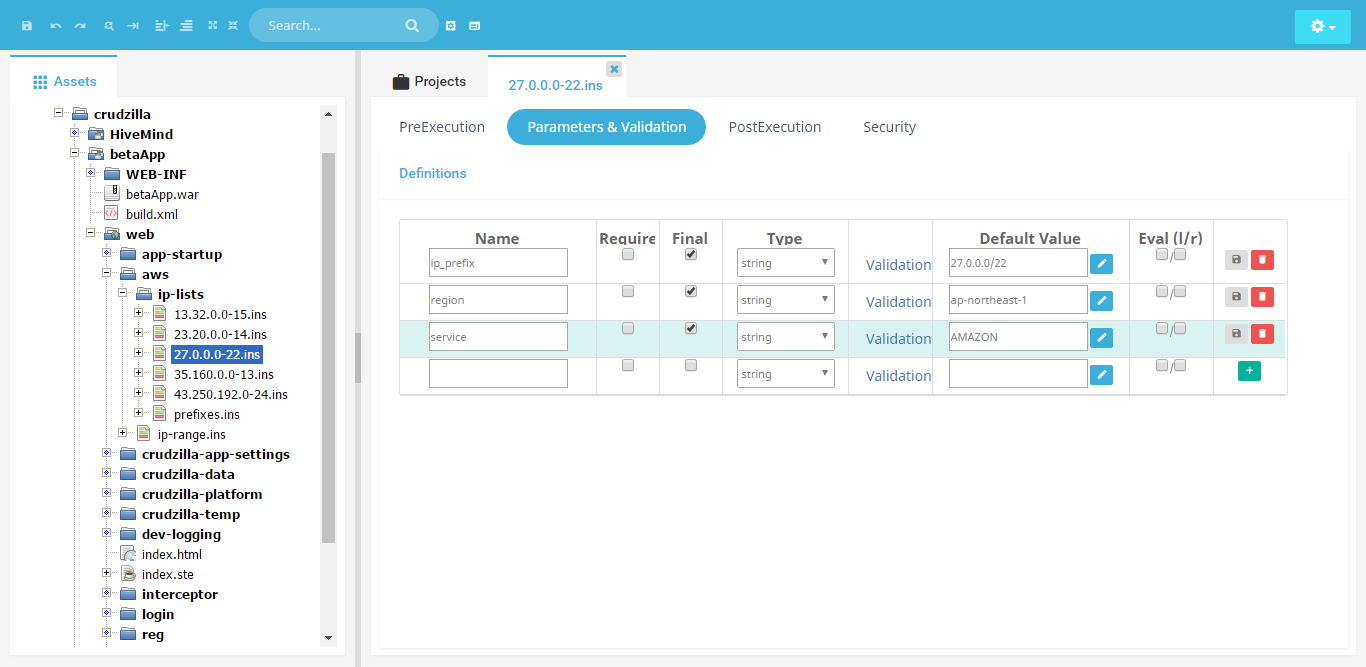Save the region parameter row
This screenshot has height=667, width=1366.
pyautogui.click(x=1236, y=297)
